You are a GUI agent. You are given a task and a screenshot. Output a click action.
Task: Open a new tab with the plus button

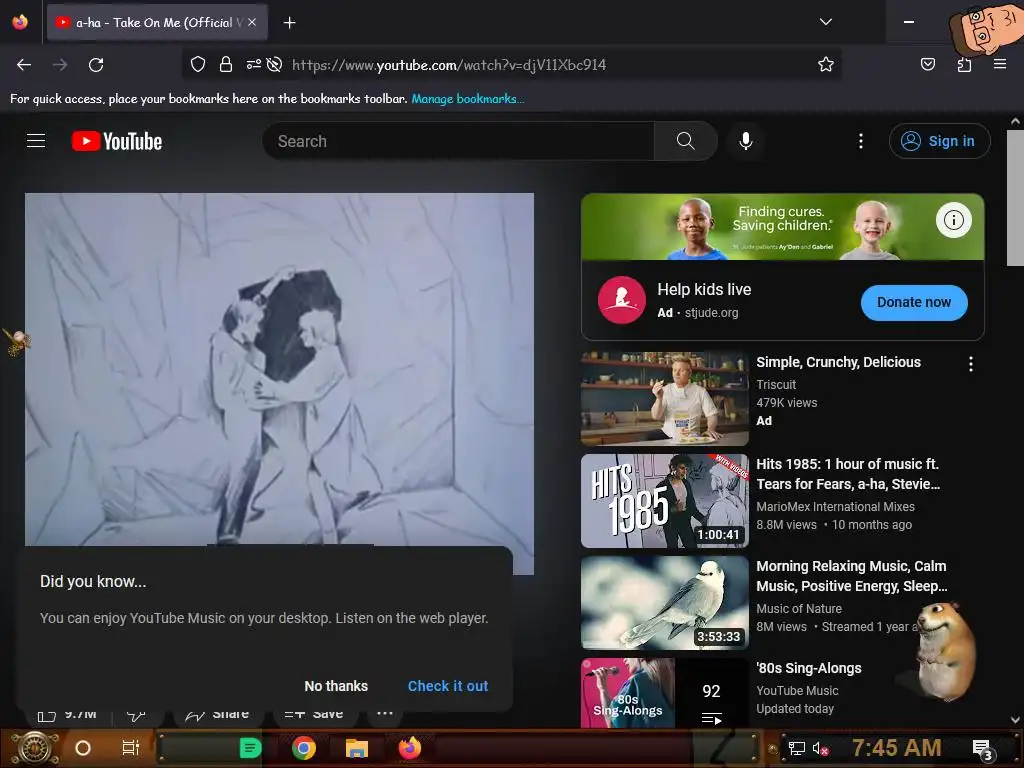(x=289, y=23)
